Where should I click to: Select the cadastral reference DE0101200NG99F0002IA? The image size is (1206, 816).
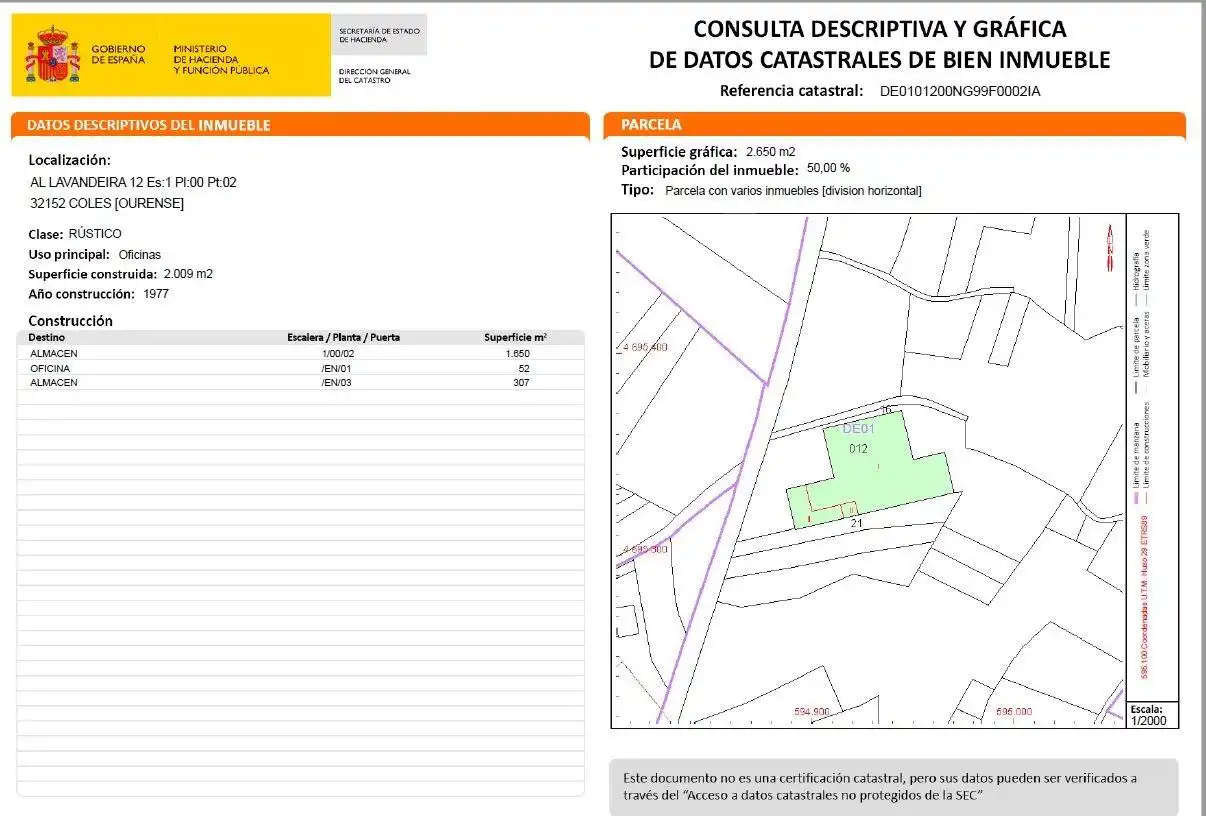click(x=960, y=91)
